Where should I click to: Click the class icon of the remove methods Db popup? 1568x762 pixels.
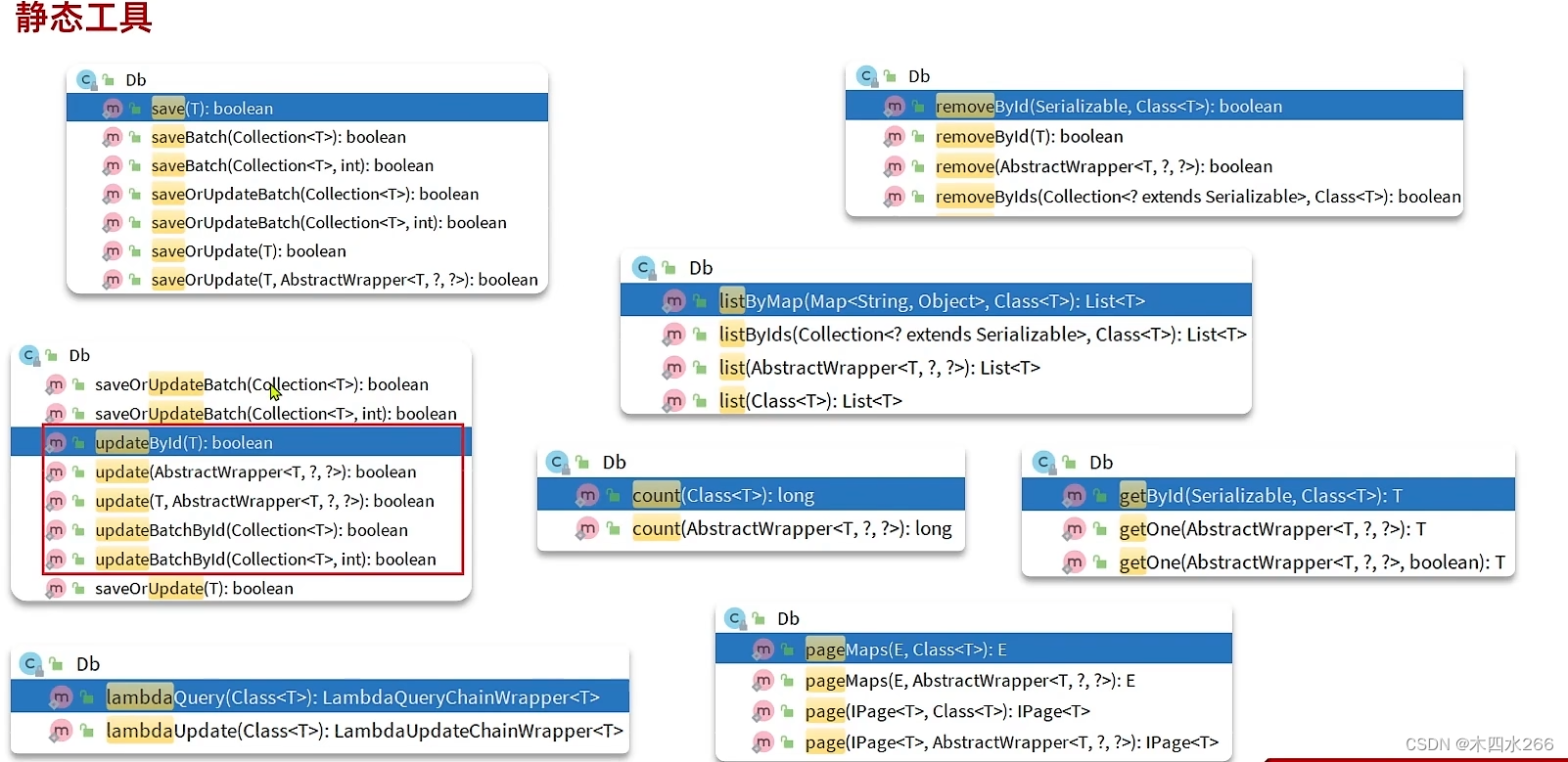[866, 75]
